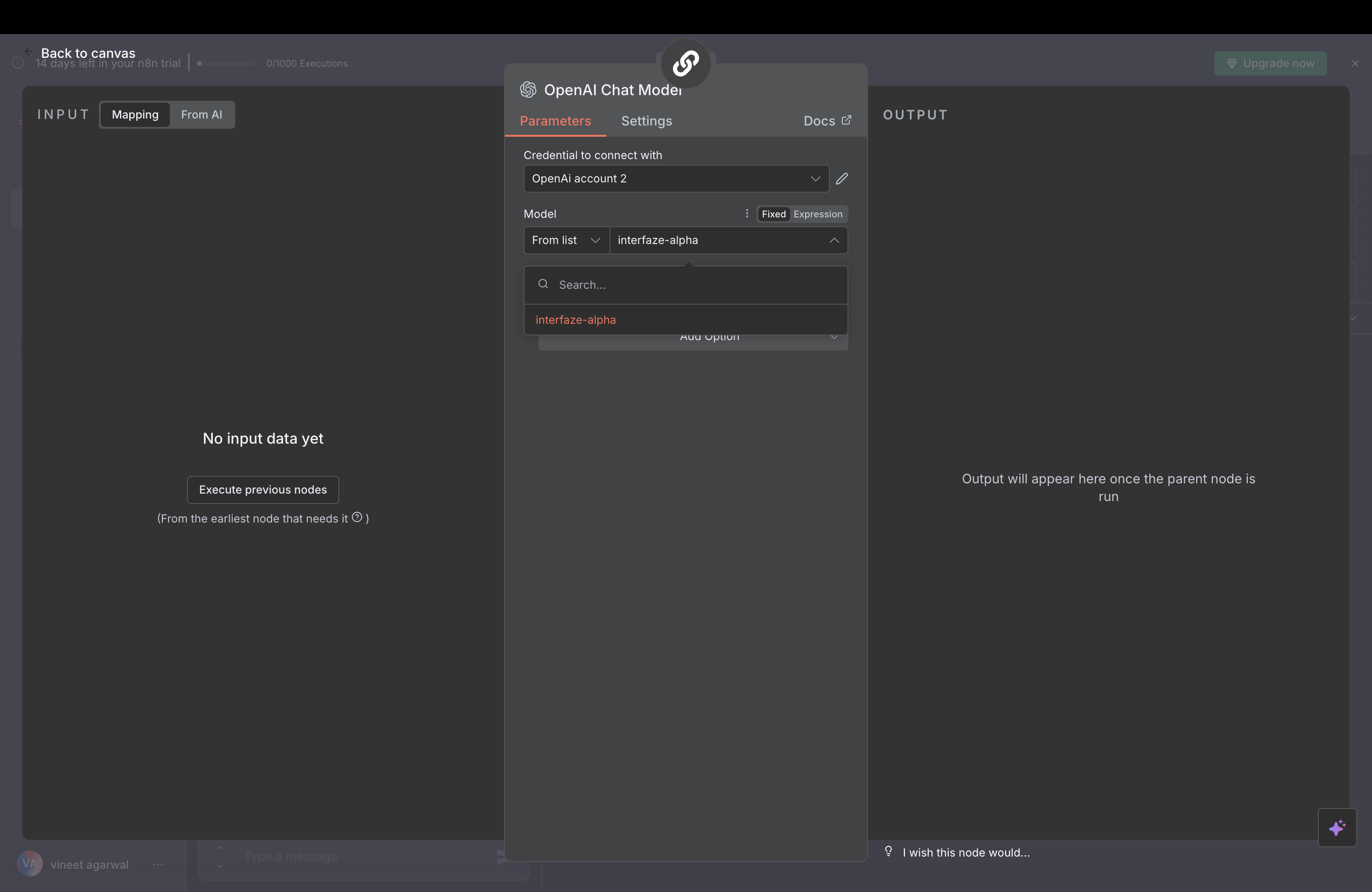Image resolution: width=1372 pixels, height=892 pixels.
Task: Open the three-dot options menu beside Model
Action: [747, 214]
